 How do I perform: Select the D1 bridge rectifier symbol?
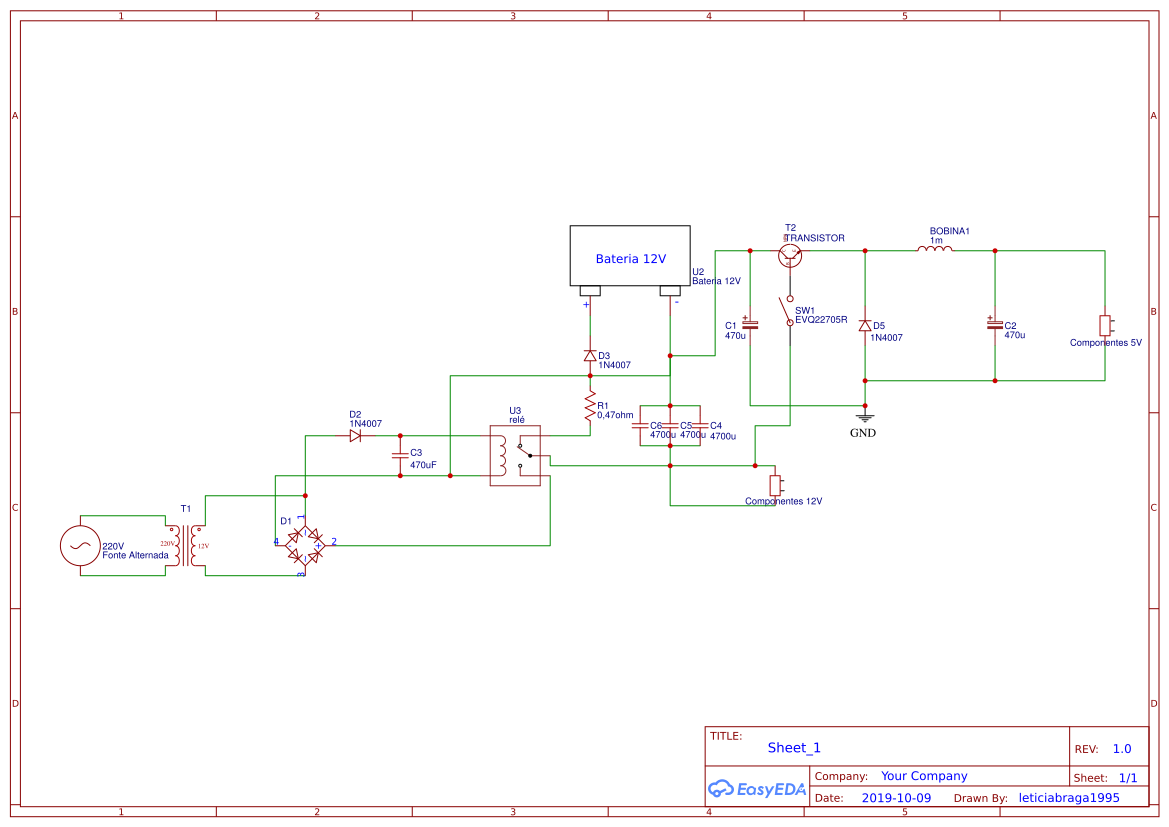tap(306, 545)
